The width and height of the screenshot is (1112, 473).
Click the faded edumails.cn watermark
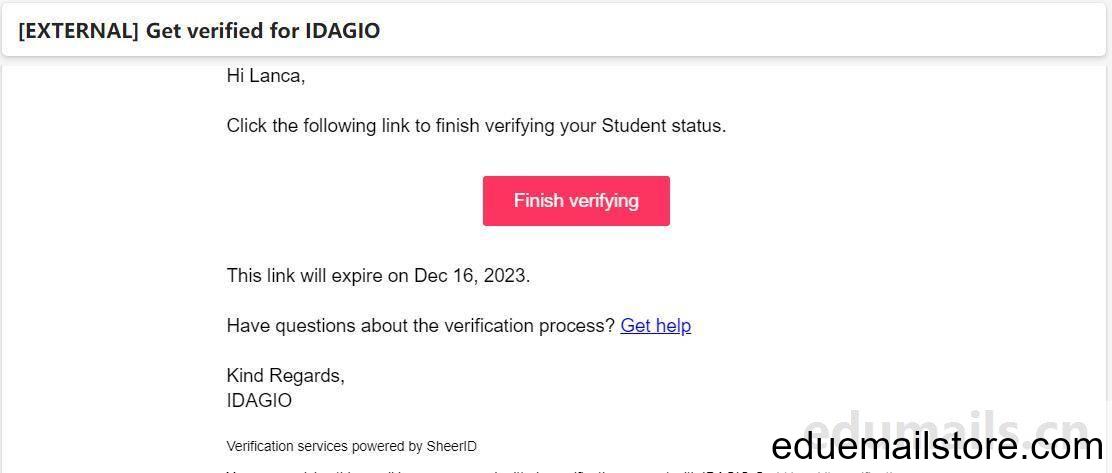click(x=947, y=430)
